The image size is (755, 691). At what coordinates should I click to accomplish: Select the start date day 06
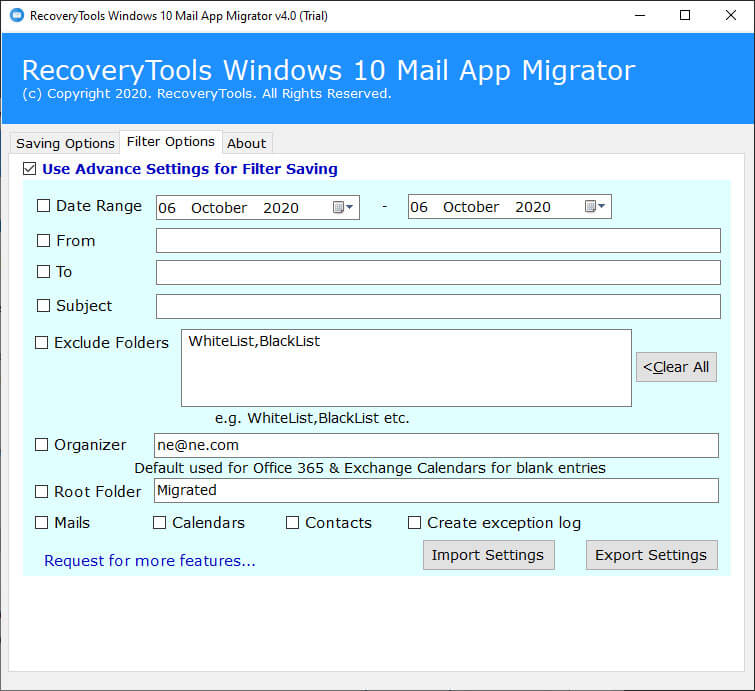pyautogui.click(x=167, y=208)
